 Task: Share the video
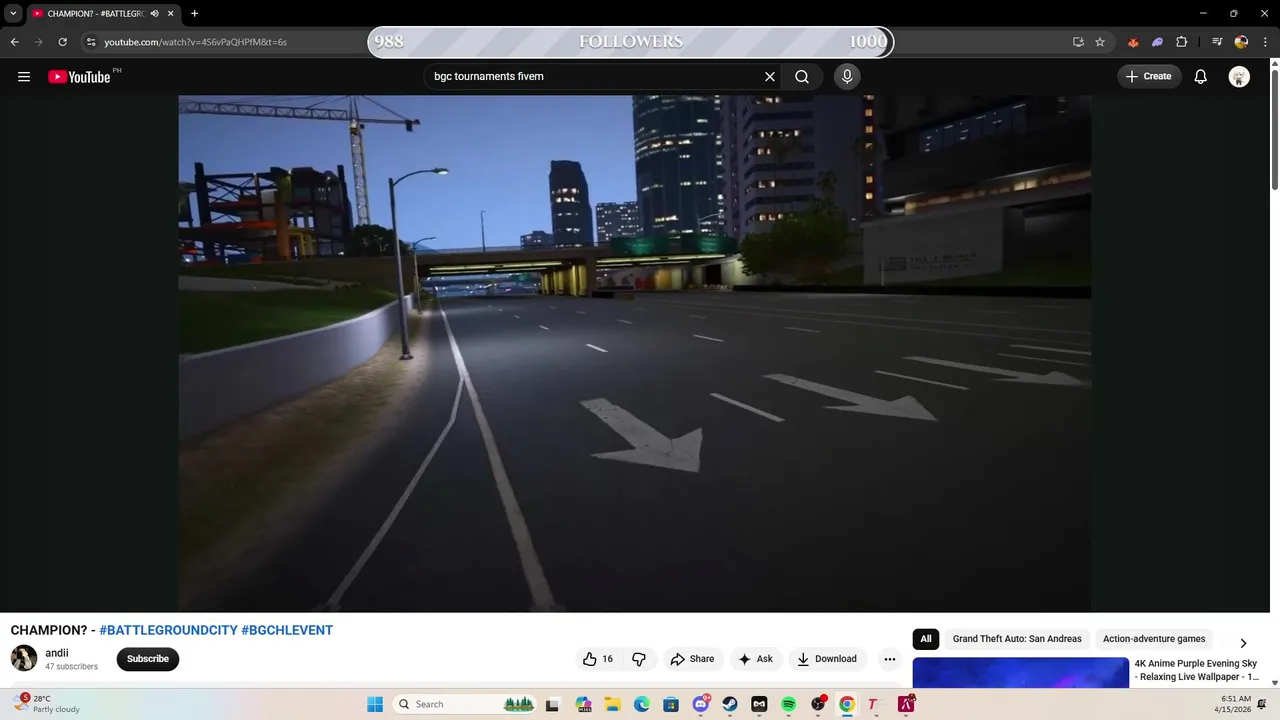(x=692, y=659)
